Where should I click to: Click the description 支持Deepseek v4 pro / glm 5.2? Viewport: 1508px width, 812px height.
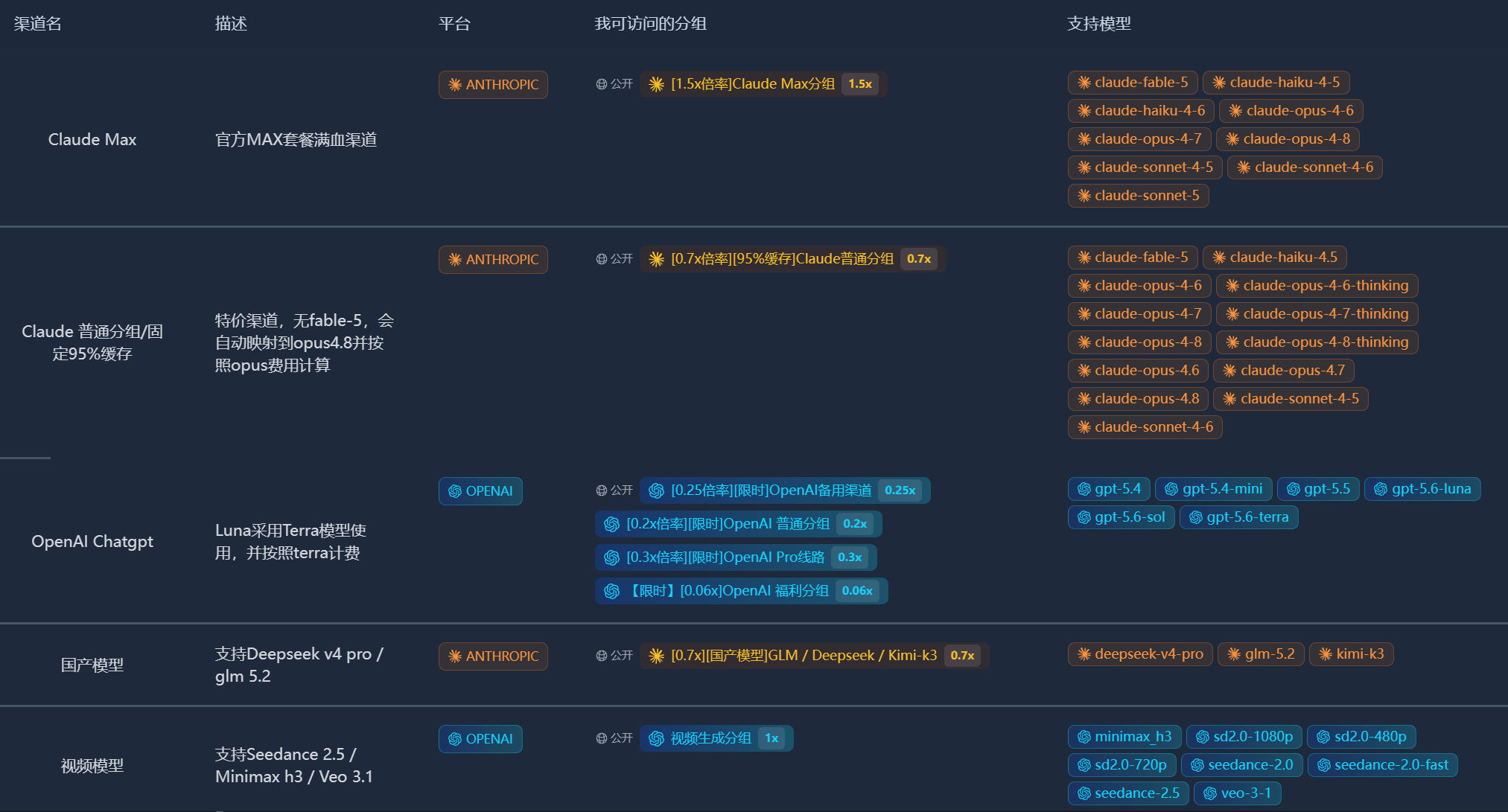point(299,665)
